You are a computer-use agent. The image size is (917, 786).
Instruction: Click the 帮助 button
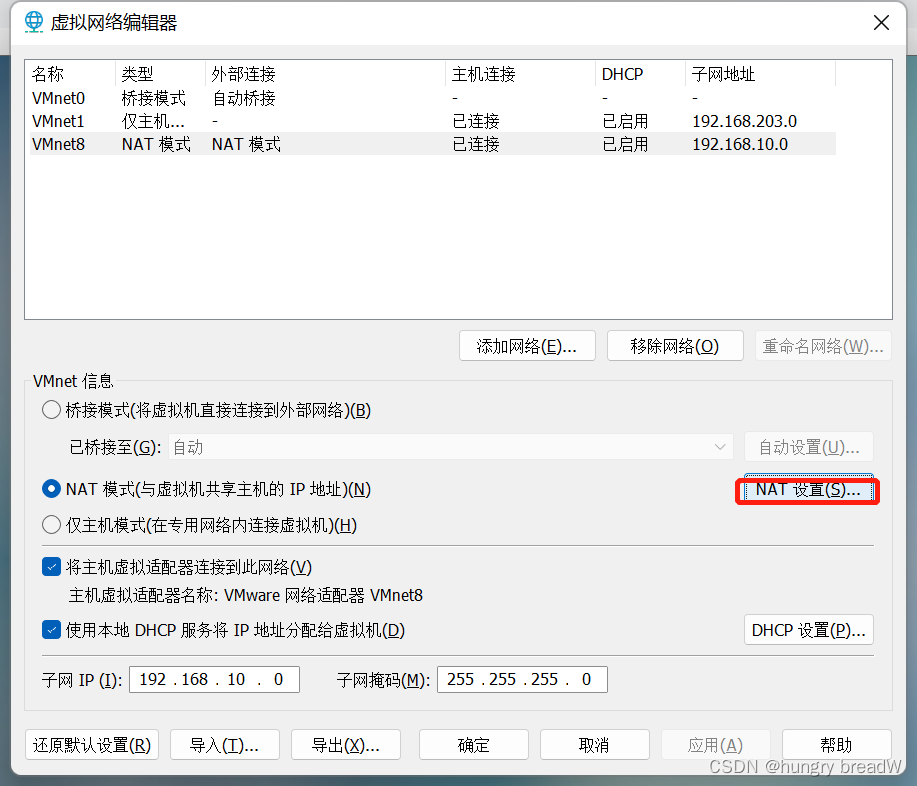point(836,744)
